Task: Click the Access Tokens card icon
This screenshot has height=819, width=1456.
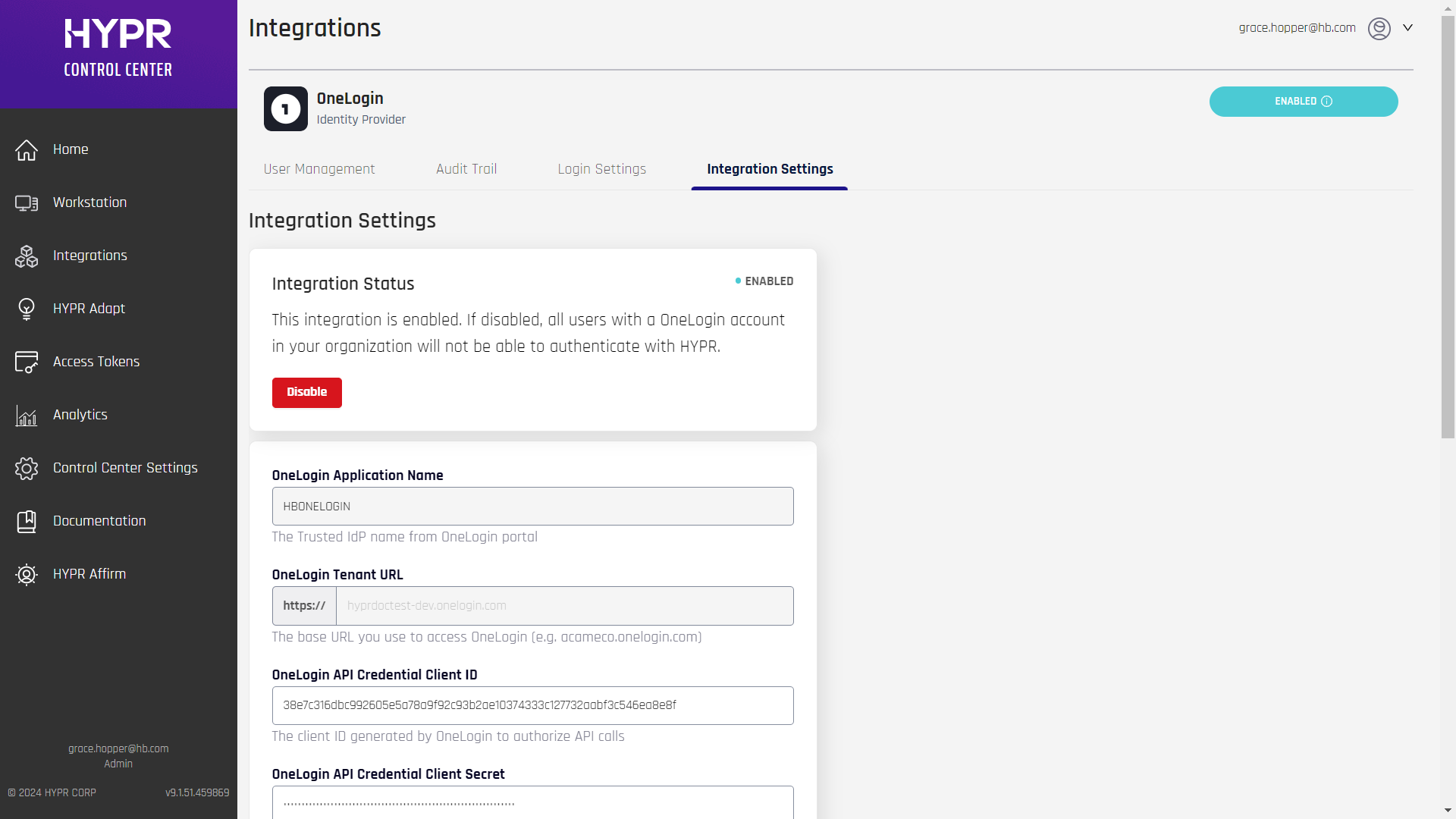Action: click(x=27, y=362)
